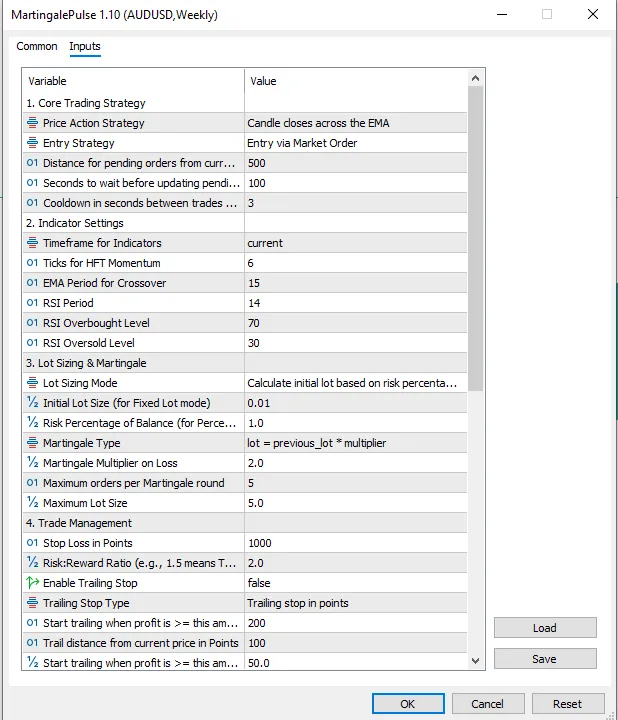Click the inputs list vertical scrollbar thumb
618x720 pixels.
tap(476, 239)
